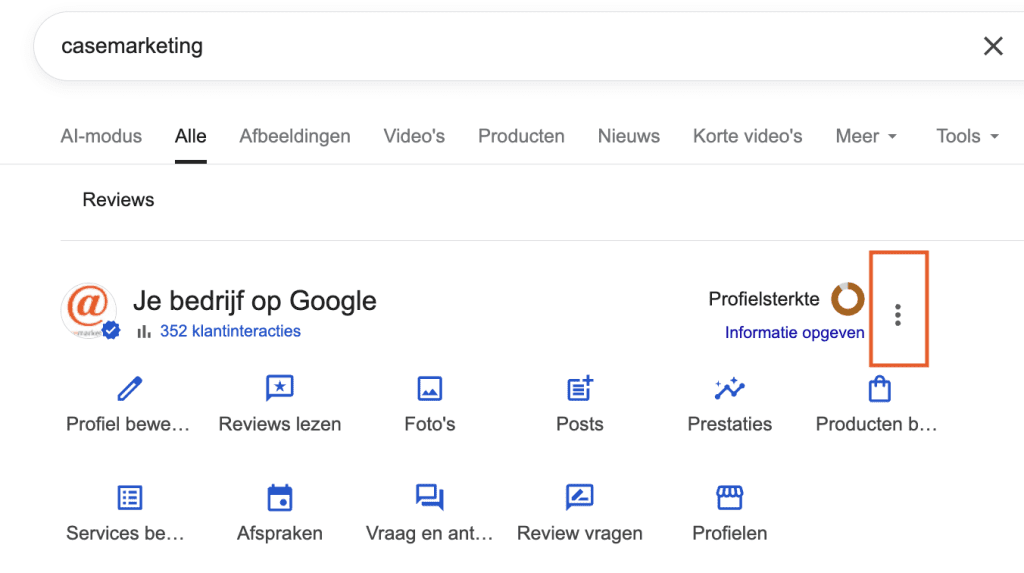This screenshot has height=573, width=1024.
Task: Open the Prestaties sparkline icon
Action: click(x=729, y=388)
